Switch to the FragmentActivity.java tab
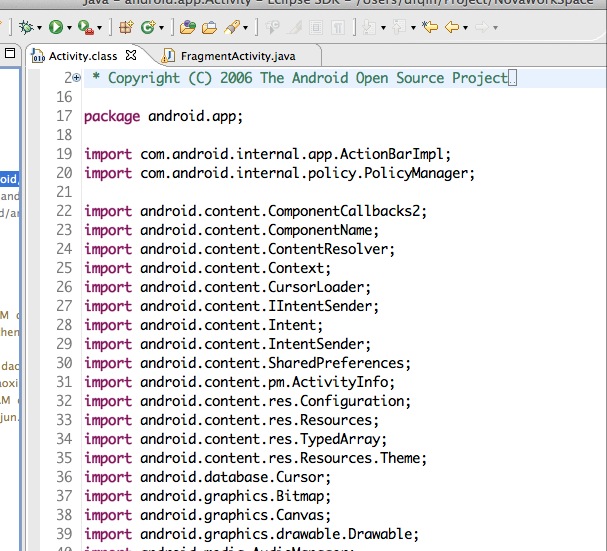Image resolution: width=607 pixels, height=551 pixels. pos(238,56)
